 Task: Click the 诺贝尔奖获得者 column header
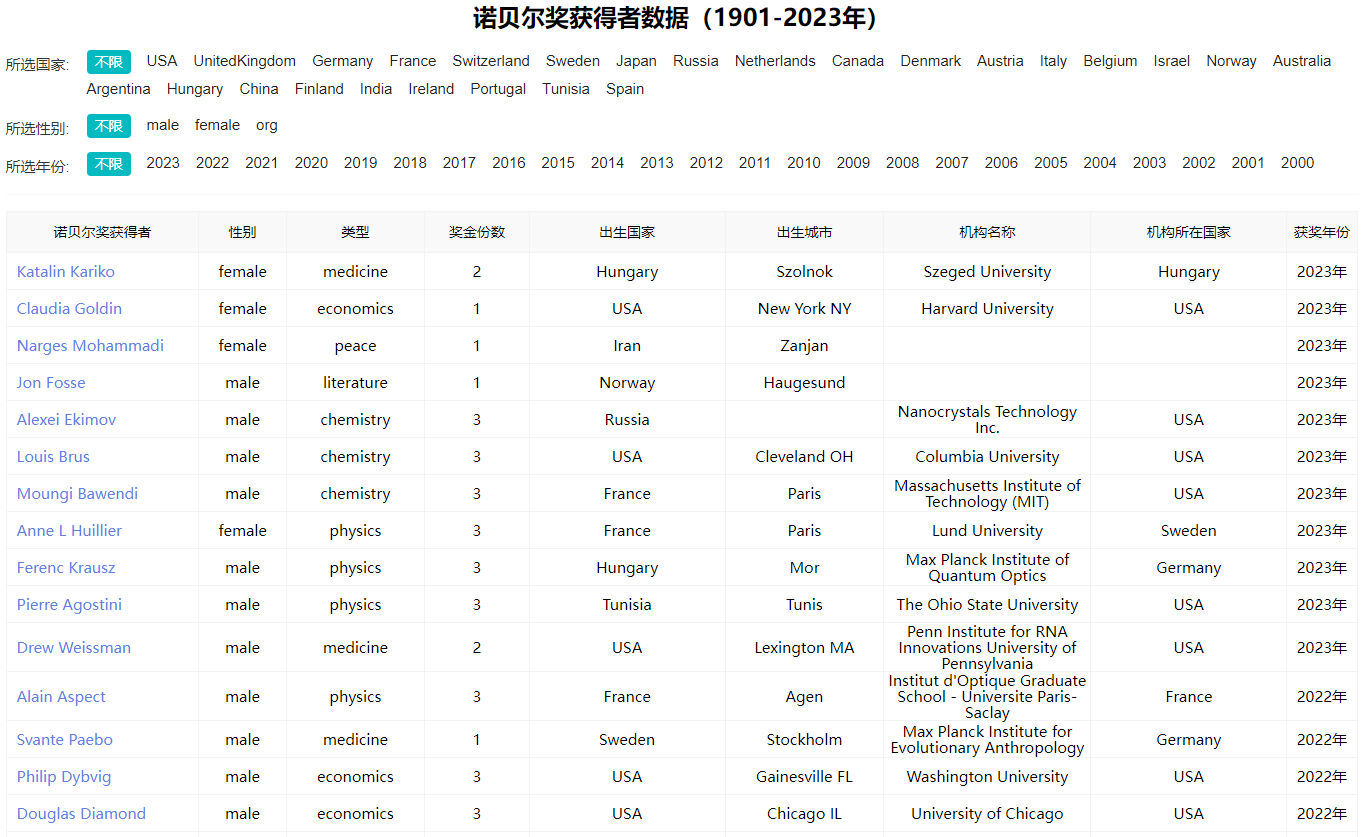pyautogui.click(x=102, y=232)
